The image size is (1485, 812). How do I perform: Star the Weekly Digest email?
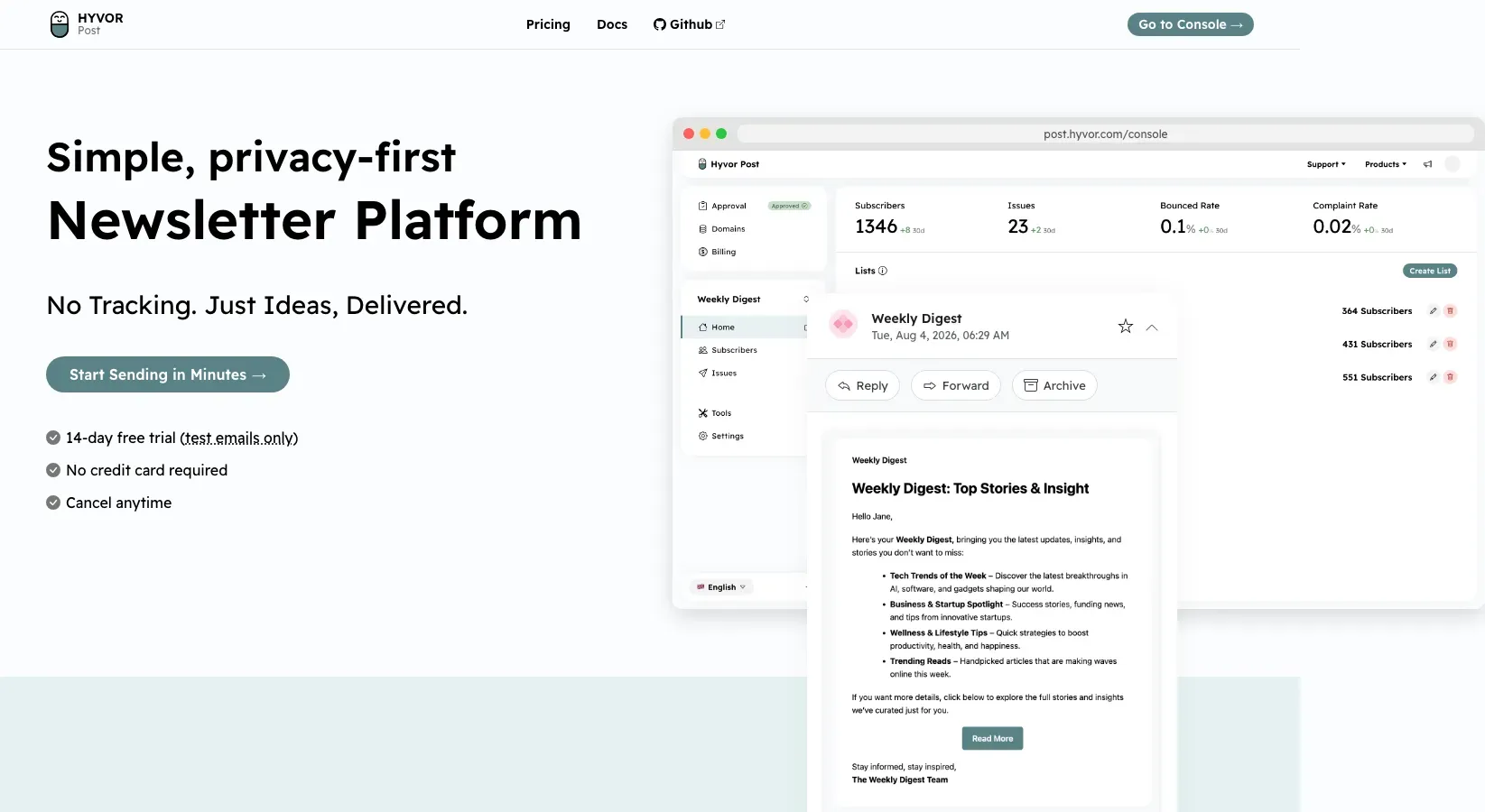1126,327
